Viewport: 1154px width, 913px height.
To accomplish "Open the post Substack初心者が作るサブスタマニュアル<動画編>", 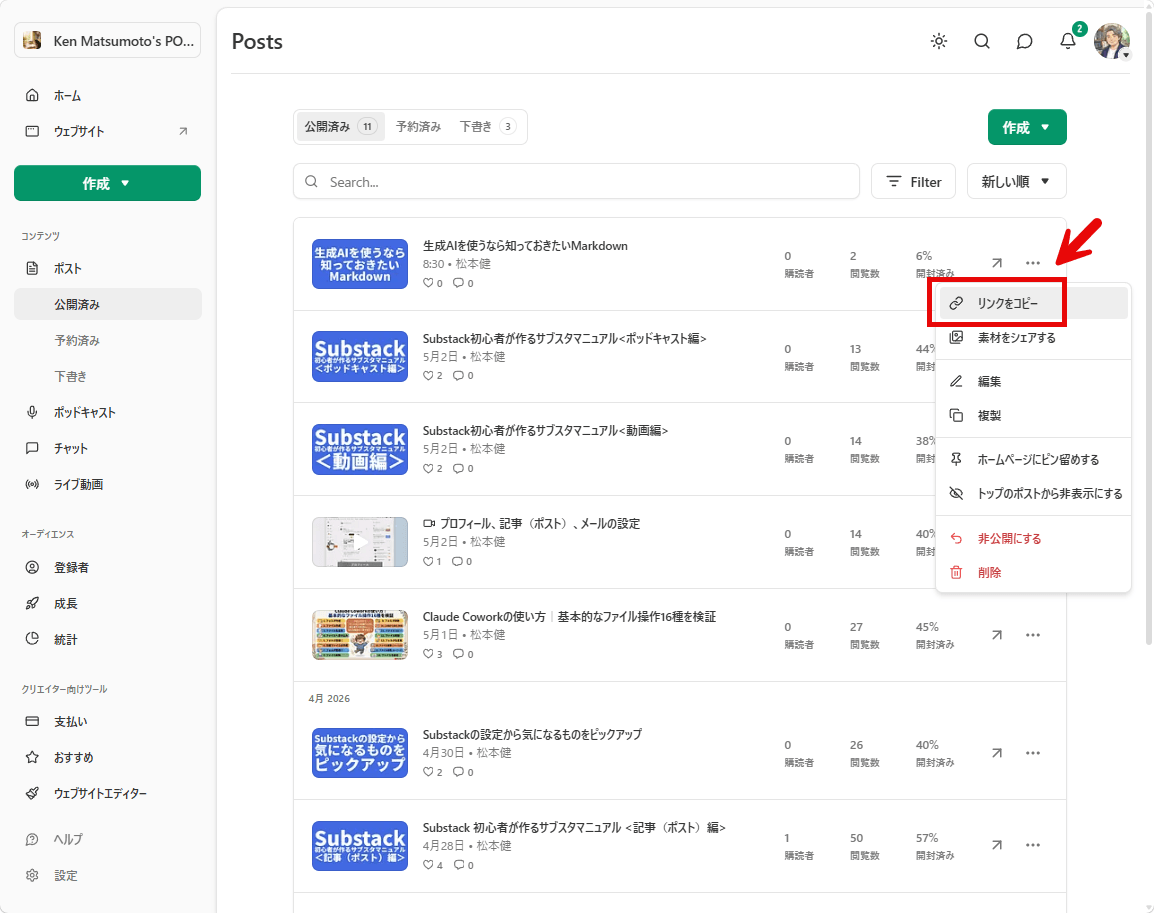I will point(545,430).
